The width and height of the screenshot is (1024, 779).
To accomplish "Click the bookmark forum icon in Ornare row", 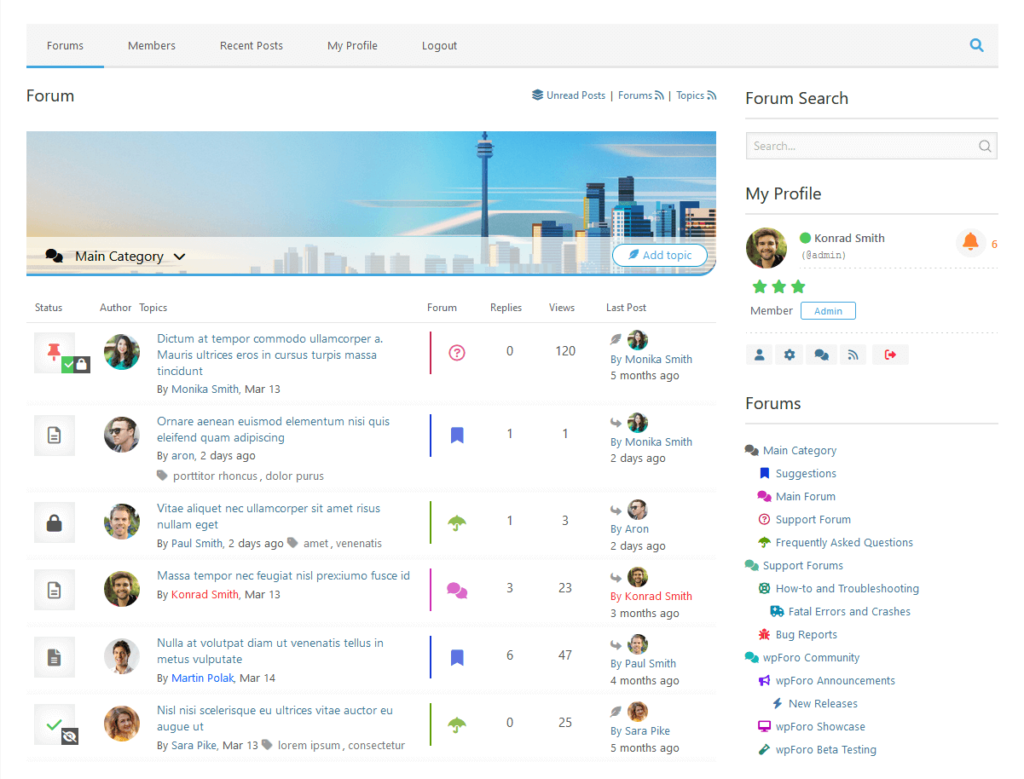I will pos(457,435).
